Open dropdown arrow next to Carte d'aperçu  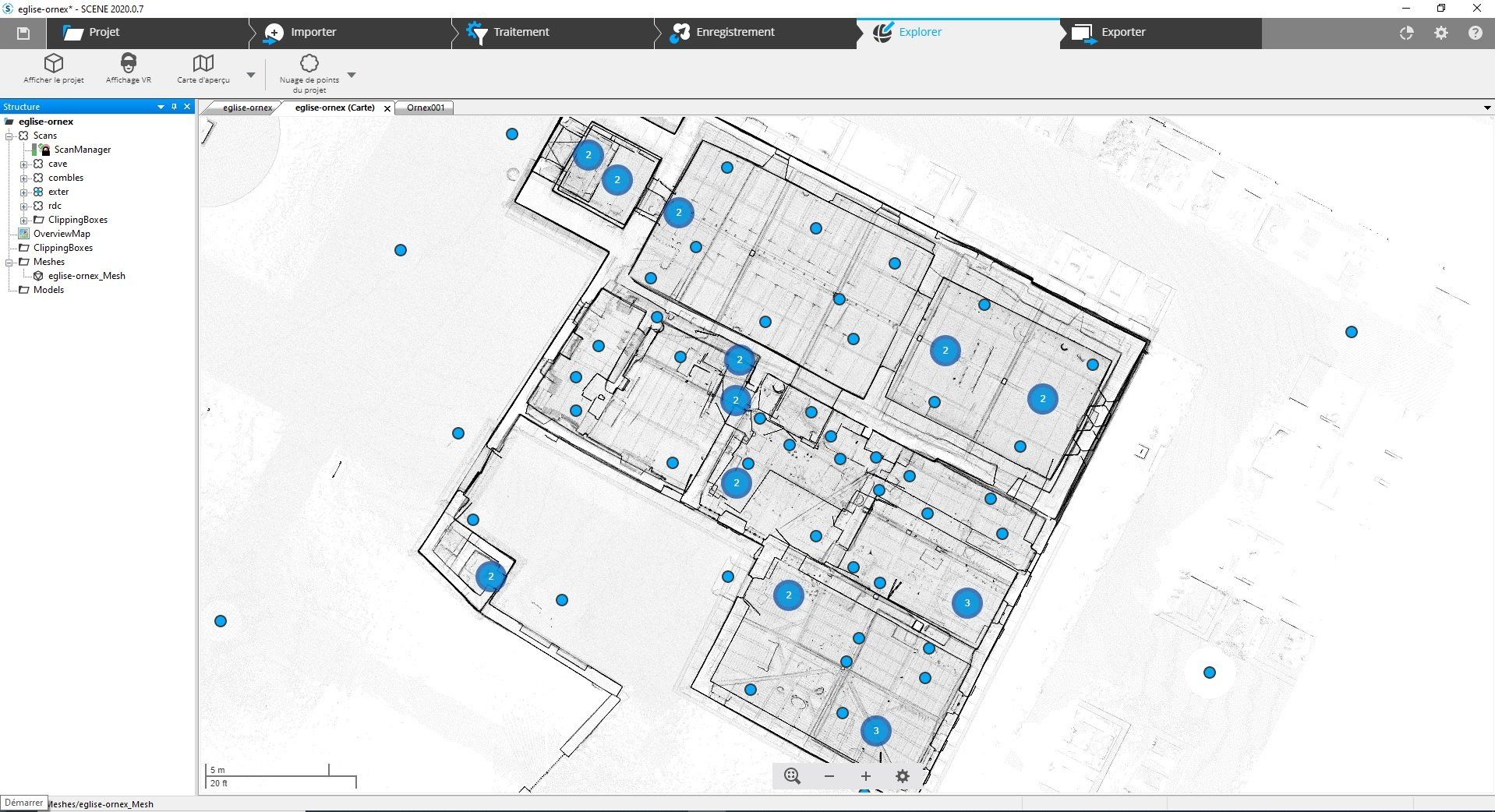click(x=251, y=75)
